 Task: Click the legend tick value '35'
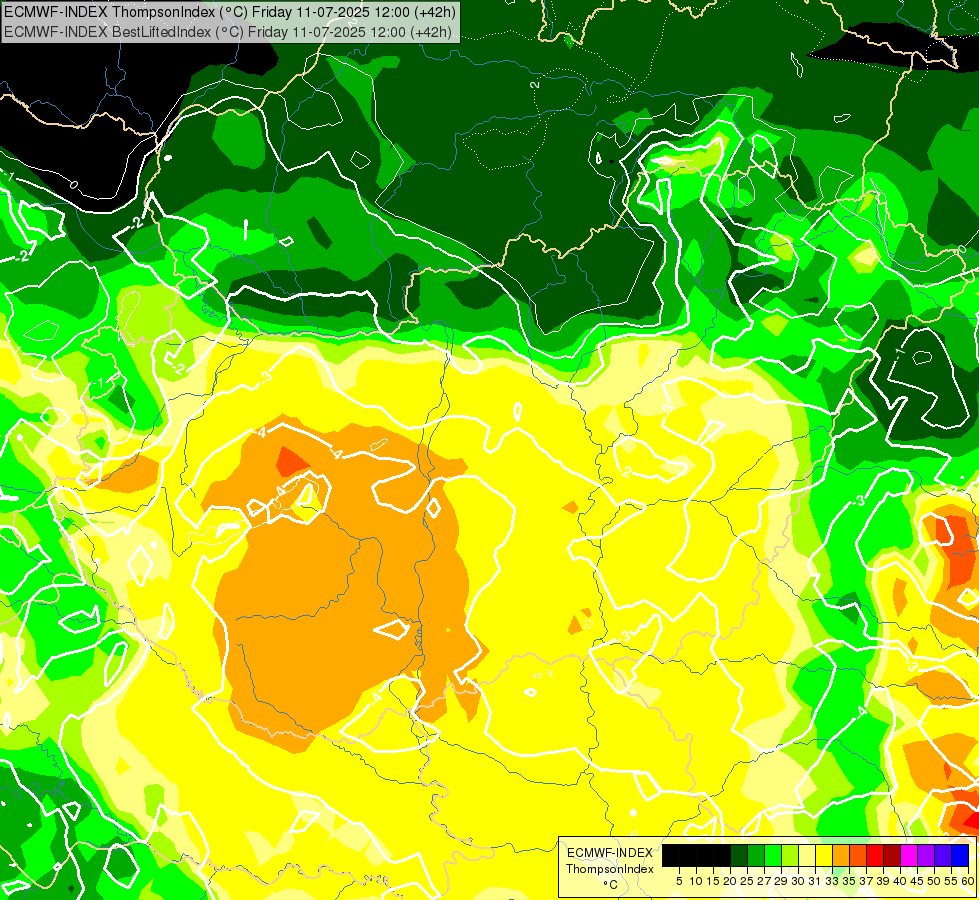tap(849, 881)
